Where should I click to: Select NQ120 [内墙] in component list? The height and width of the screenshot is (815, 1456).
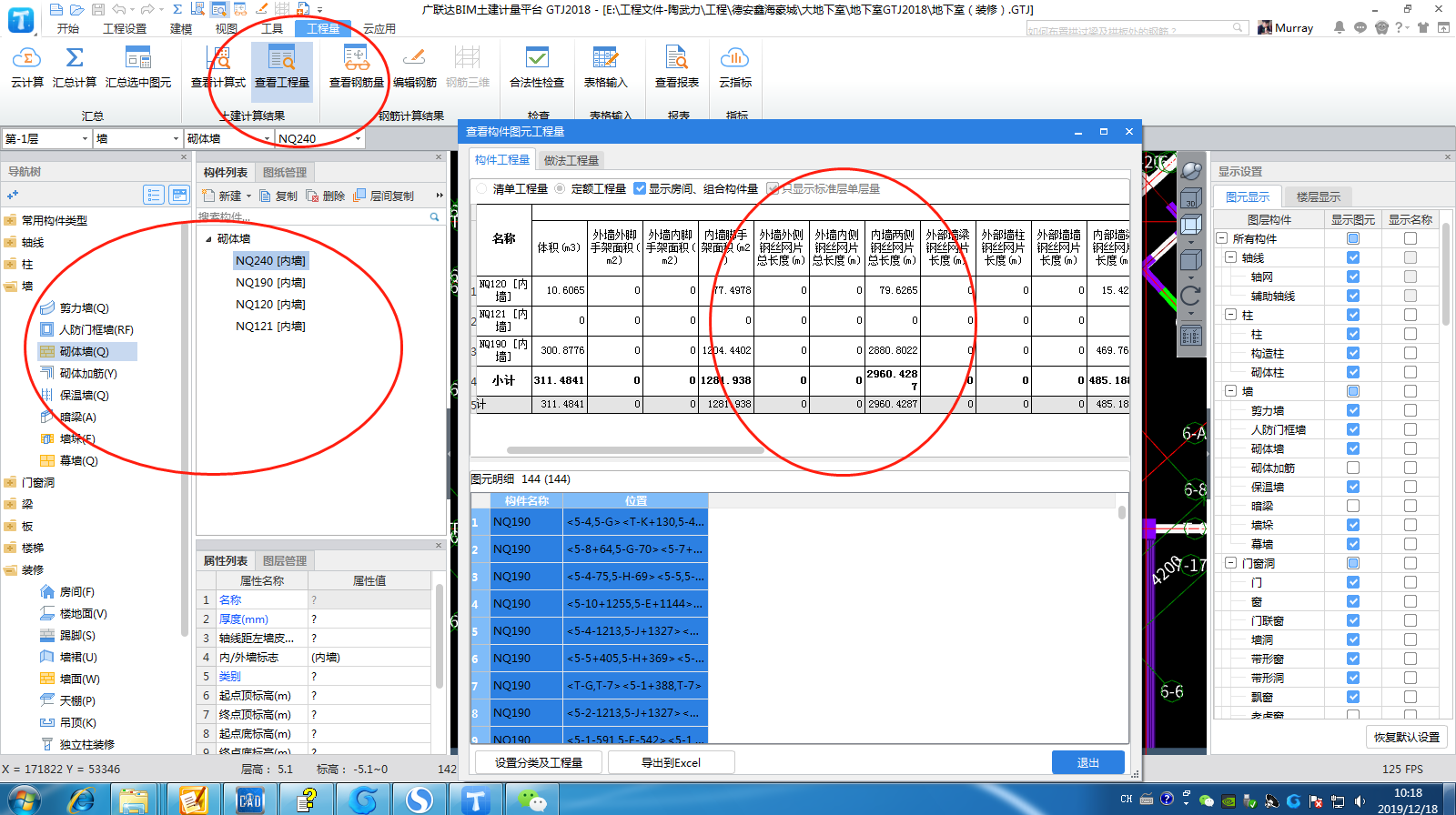click(x=270, y=304)
